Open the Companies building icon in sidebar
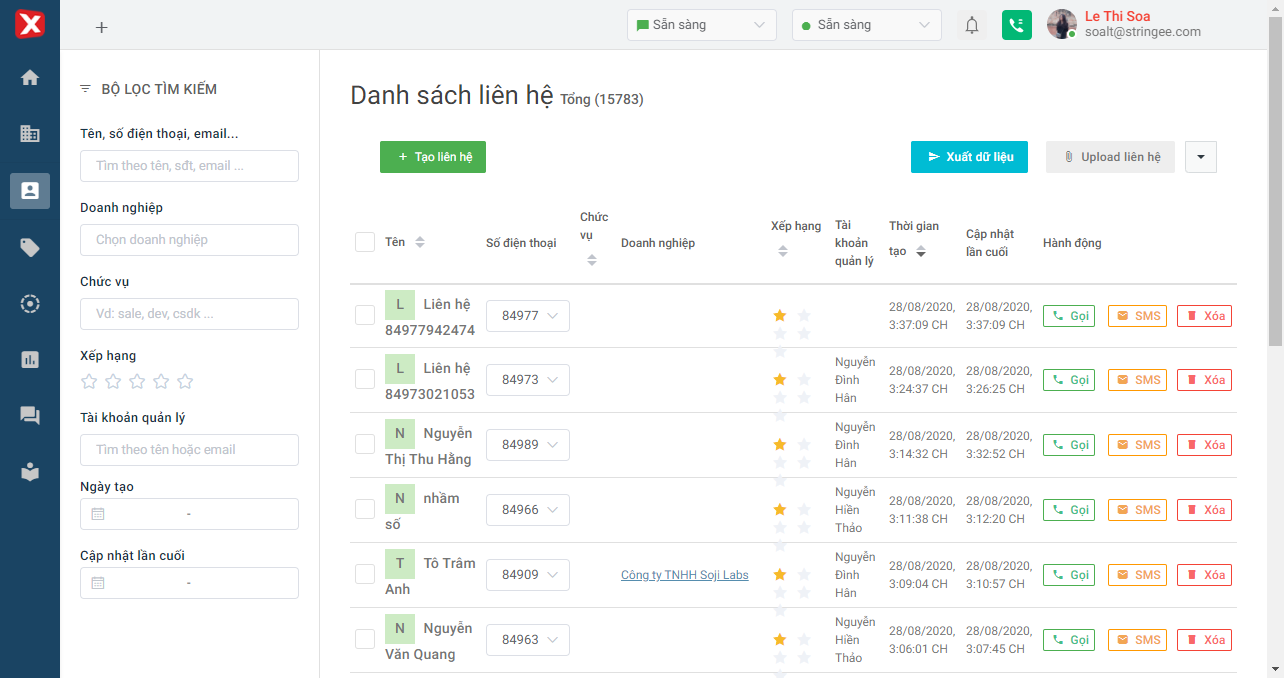Viewport: 1284px width, 678px height. click(x=30, y=133)
